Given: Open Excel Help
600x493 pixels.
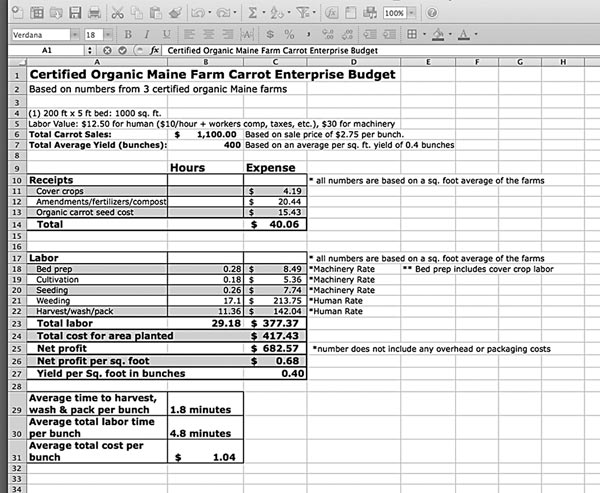Looking at the screenshot, I should click(x=432, y=13).
